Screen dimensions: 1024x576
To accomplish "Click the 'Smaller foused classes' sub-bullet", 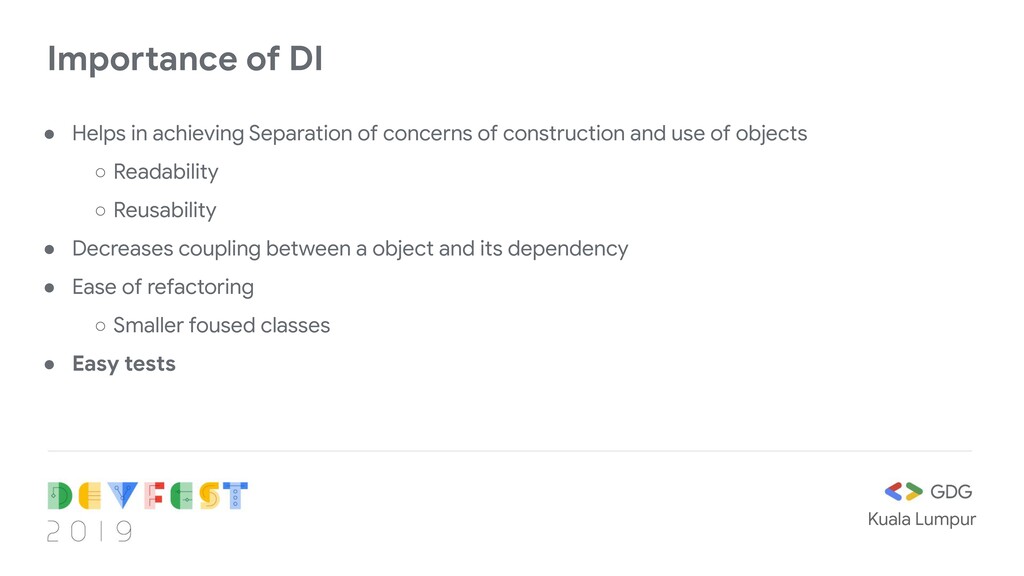I will tap(221, 325).
